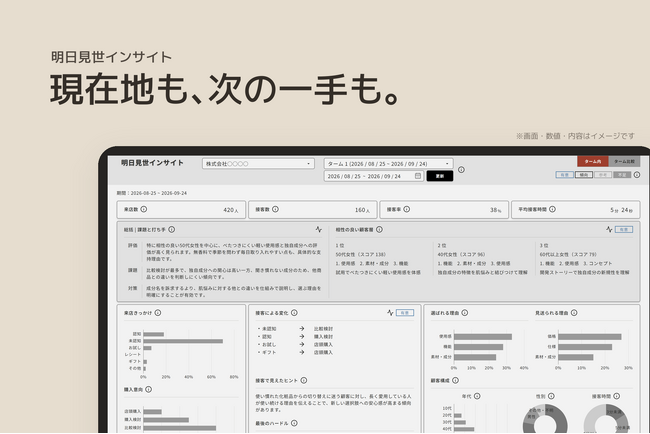This screenshot has height=434, width=650.
Task: Show info for 購入意向 chart
Action: [148, 389]
